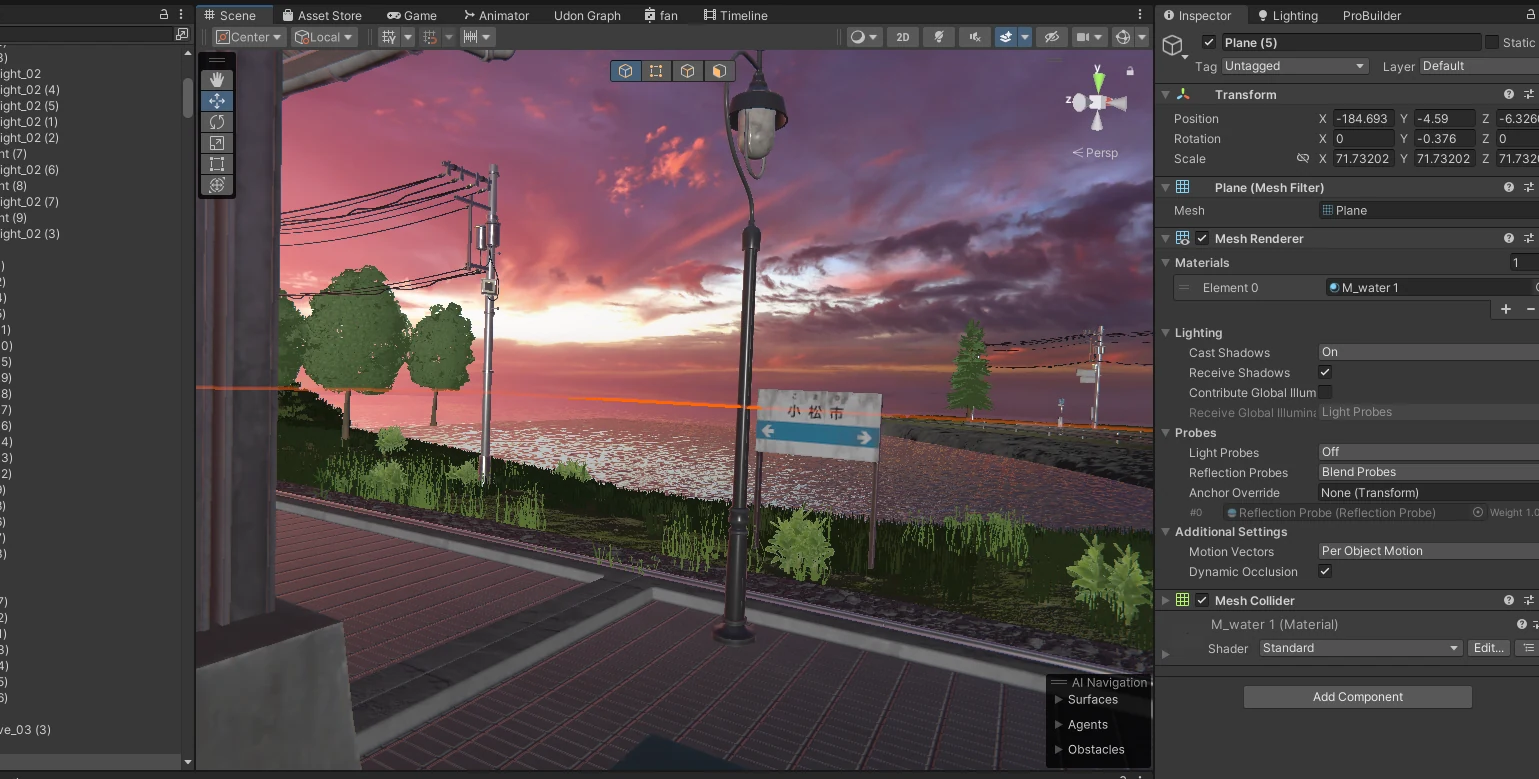The width and height of the screenshot is (1539, 779).
Task: Select the Hand view tool
Action: [x=217, y=80]
